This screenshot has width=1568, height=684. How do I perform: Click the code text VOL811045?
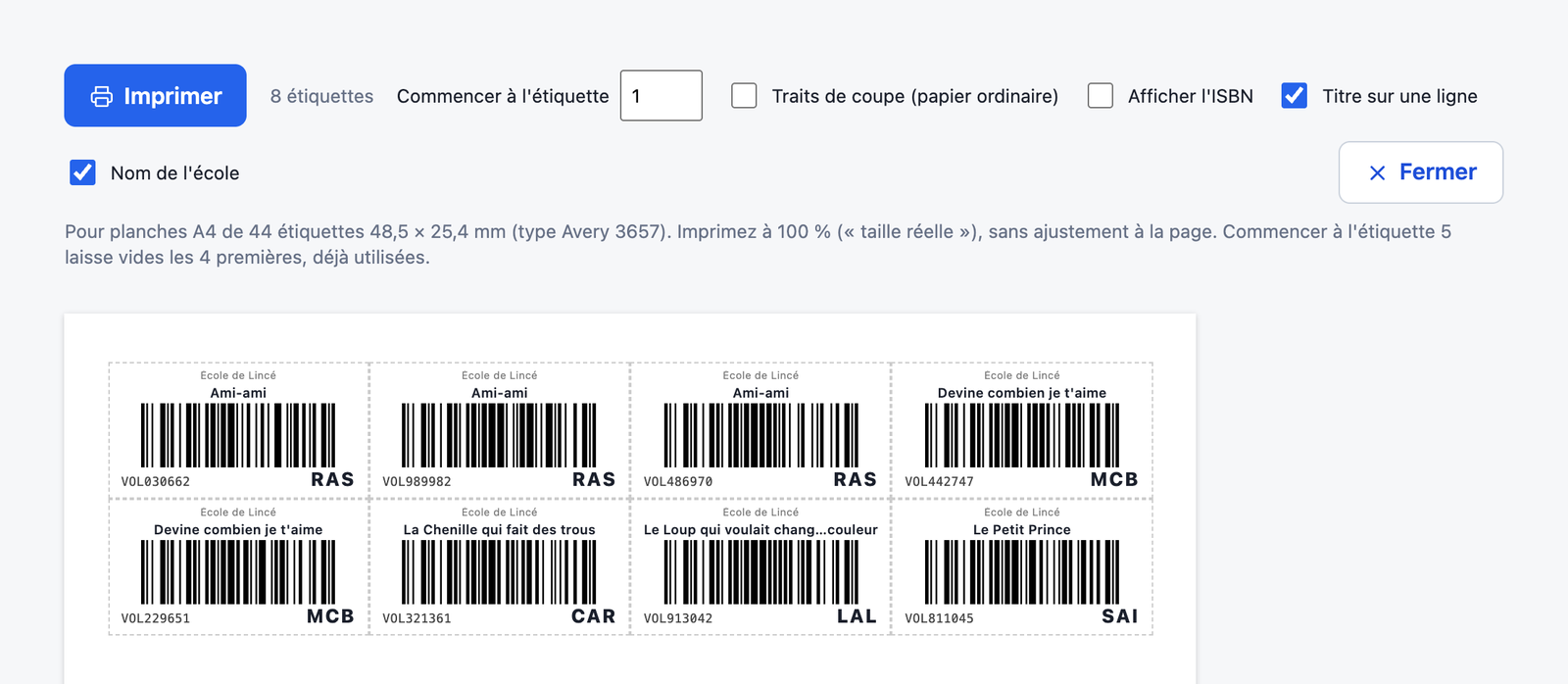pos(939,618)
